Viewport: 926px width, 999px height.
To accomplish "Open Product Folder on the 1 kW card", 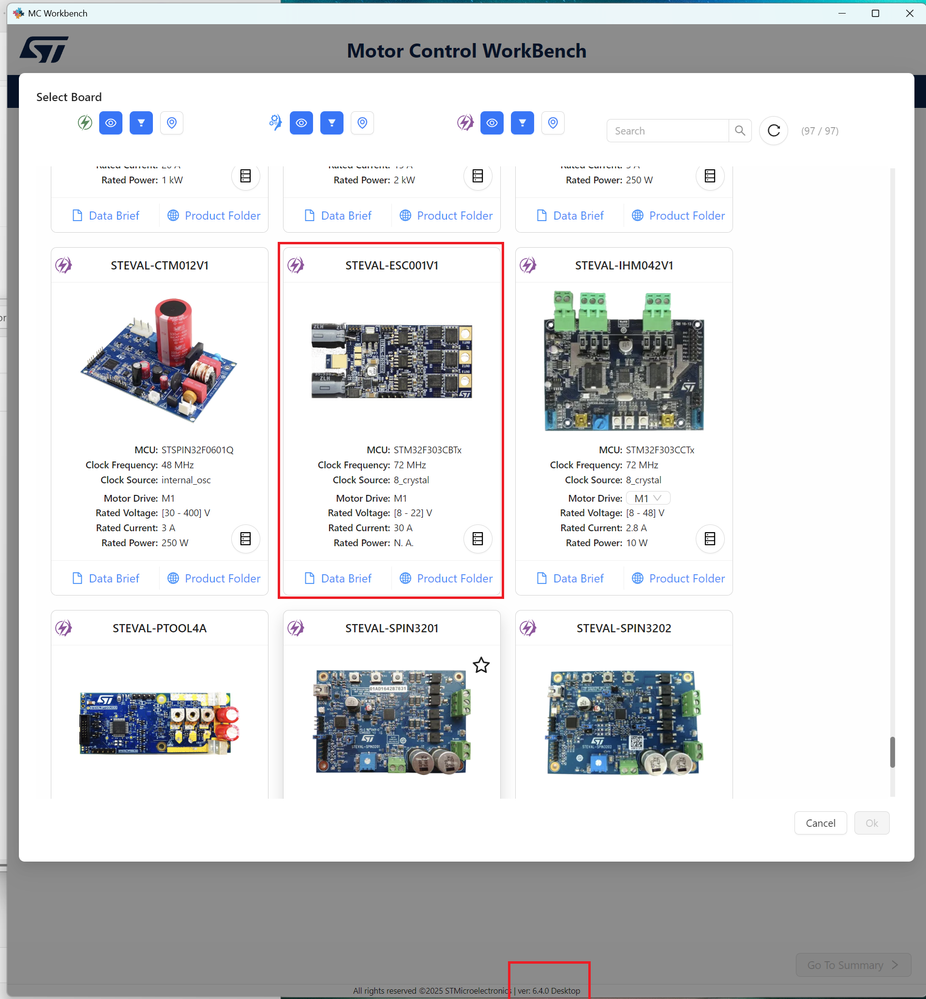I will pos(213,215).
